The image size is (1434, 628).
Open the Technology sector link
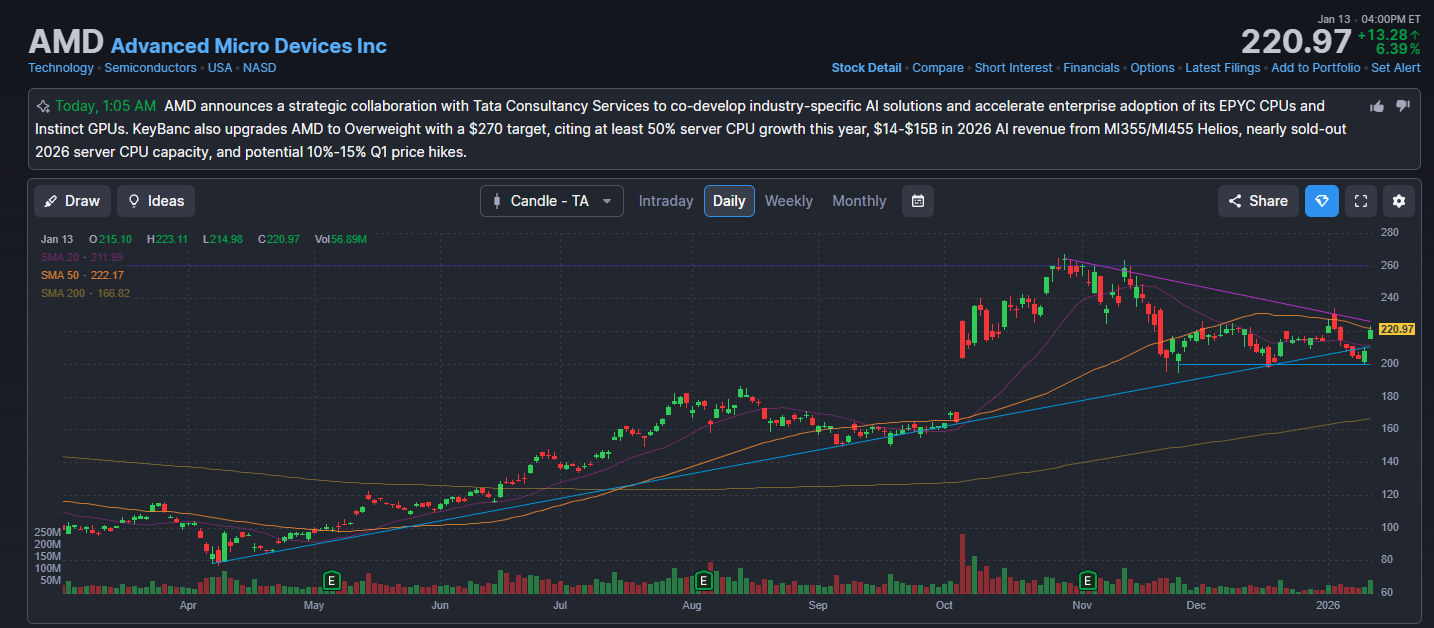pyautogui.click(x=61, y=68)
